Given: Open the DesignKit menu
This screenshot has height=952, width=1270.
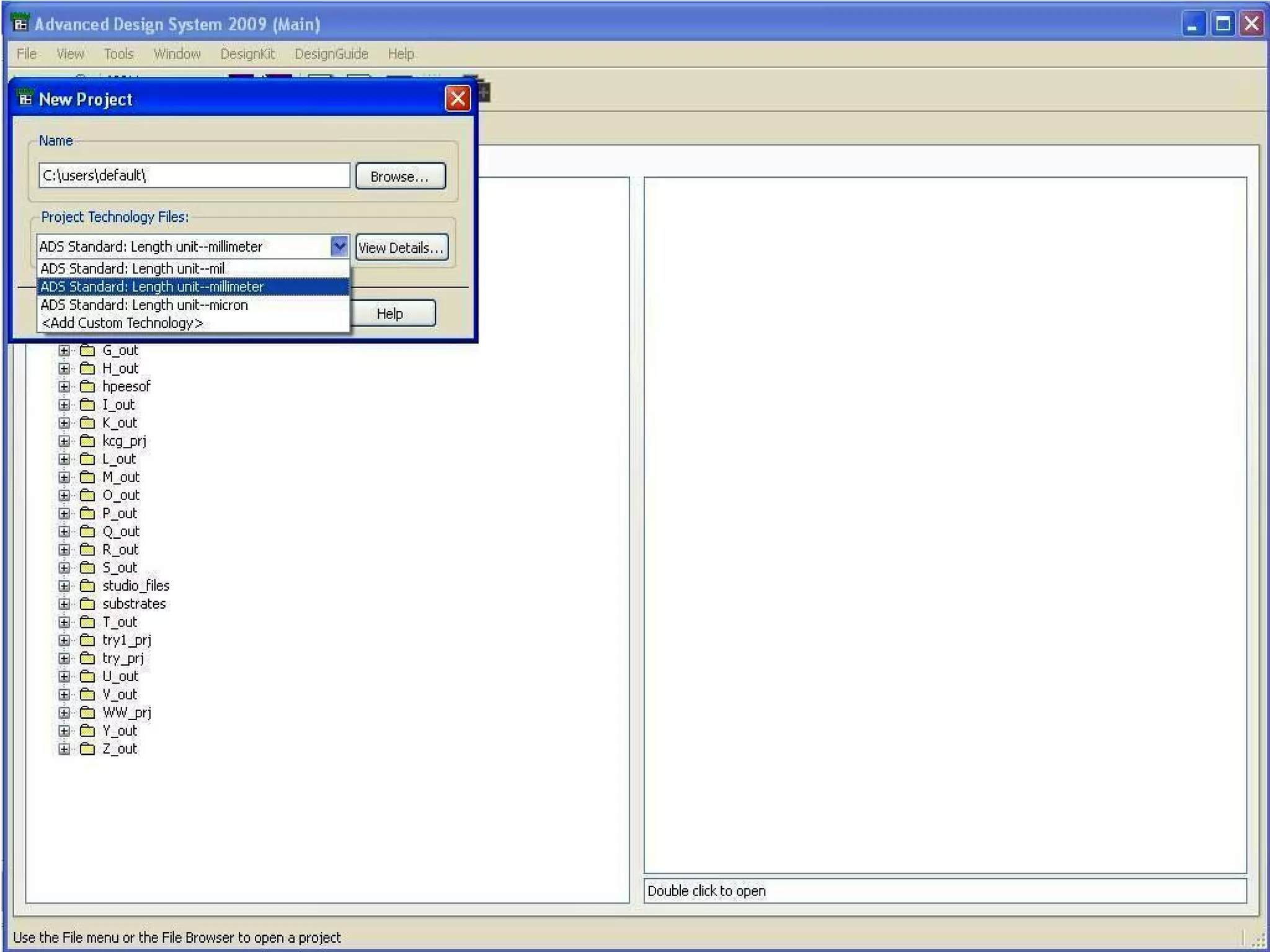Looking at the screenshot, I should pyautogui.click(x=247, y=54).
